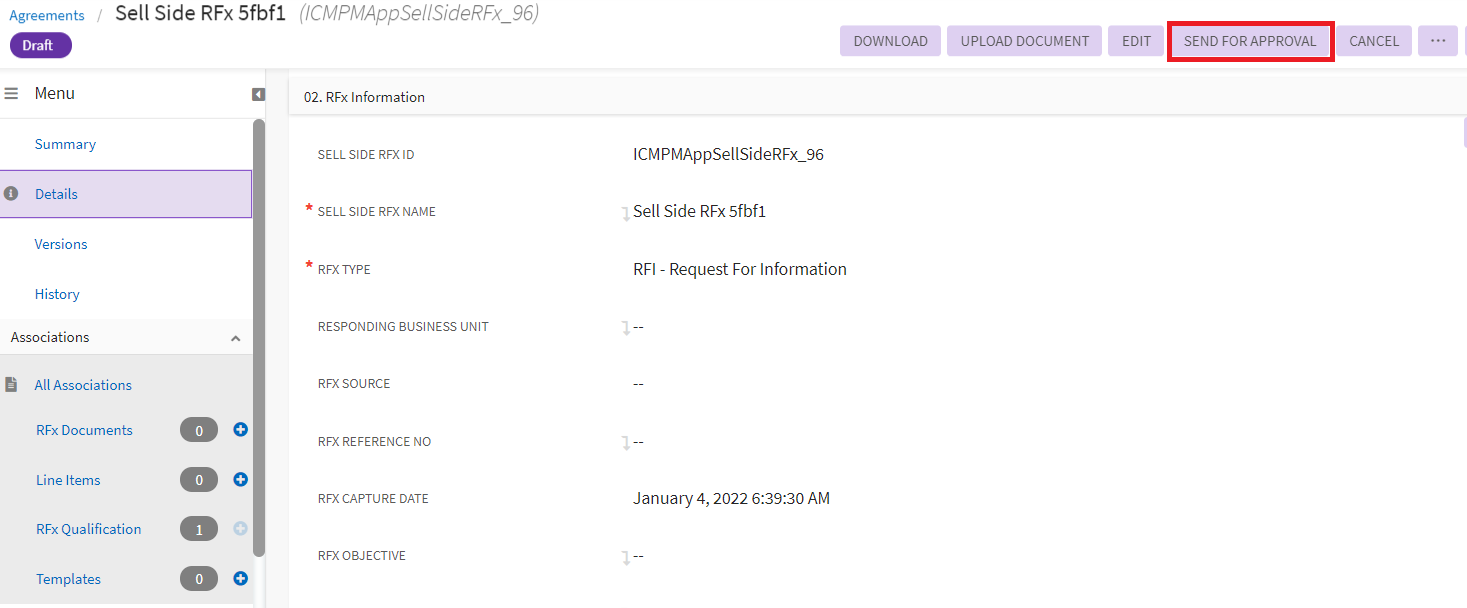Click the hamburger Menu icon
The height and width of the screenshot is (608, 1467).
[11, 93]
